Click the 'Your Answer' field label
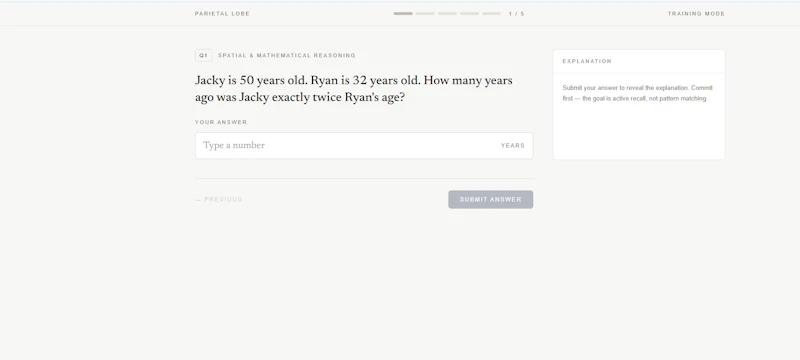This screenshot has height=360, width=800. click(x=221, y=122)
